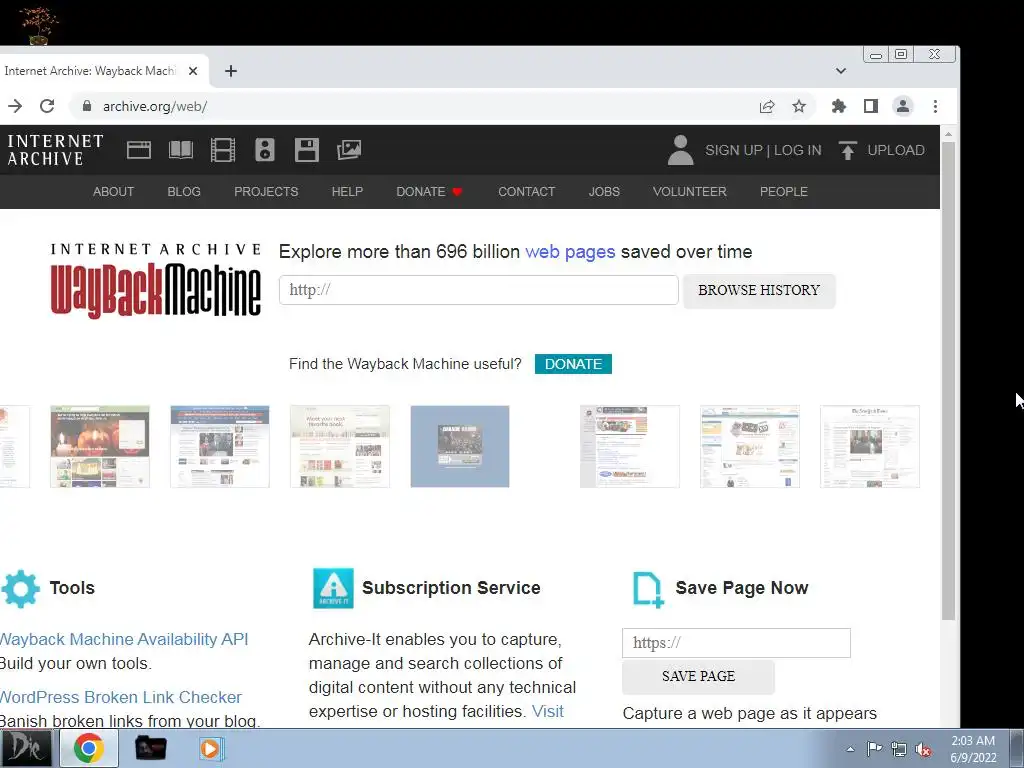Click the Google Chrome taskbar icon

(x=89, y=748)
